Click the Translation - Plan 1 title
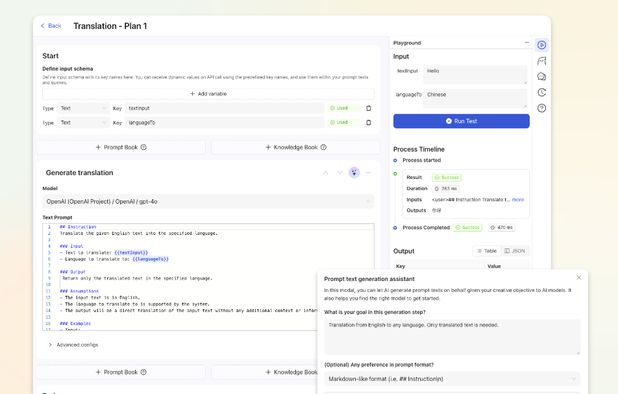 click(x=110, y=26)
